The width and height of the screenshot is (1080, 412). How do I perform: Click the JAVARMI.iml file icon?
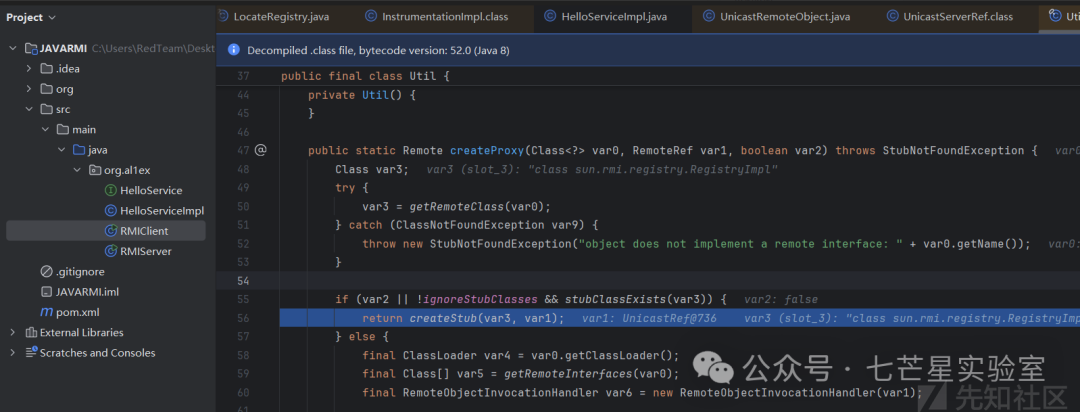[x=46, y=292]
